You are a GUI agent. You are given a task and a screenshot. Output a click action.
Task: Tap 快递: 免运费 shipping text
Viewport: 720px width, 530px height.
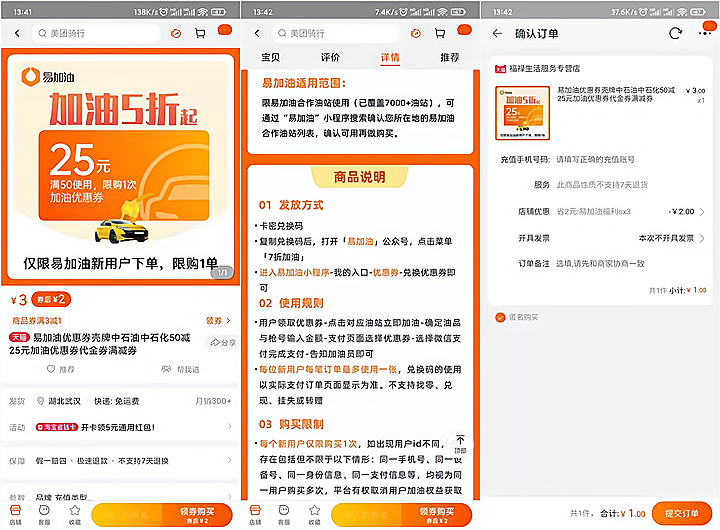pyautogui.click(x=117, y=401)
